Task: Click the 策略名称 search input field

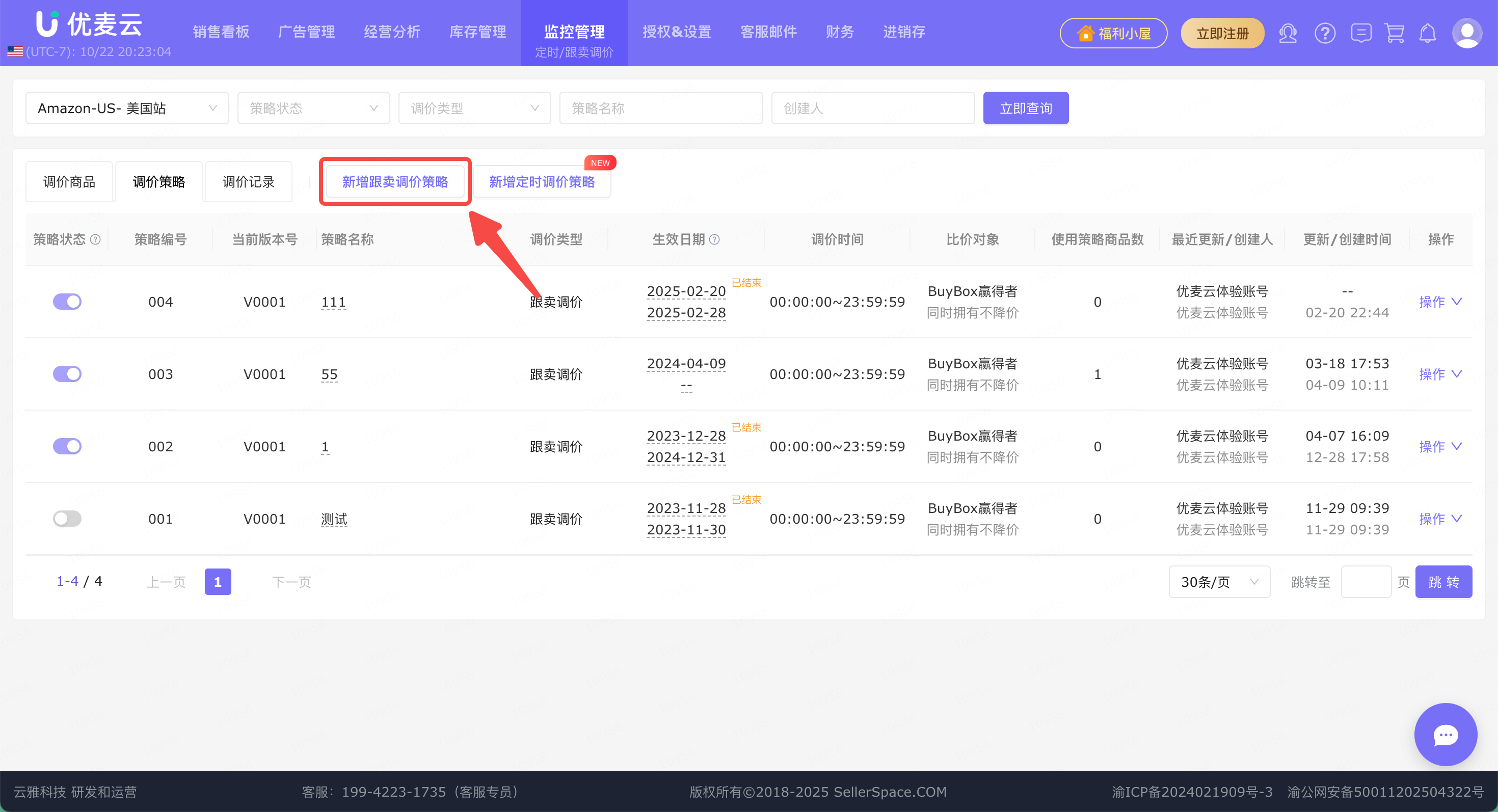Action: pos(661,108)
